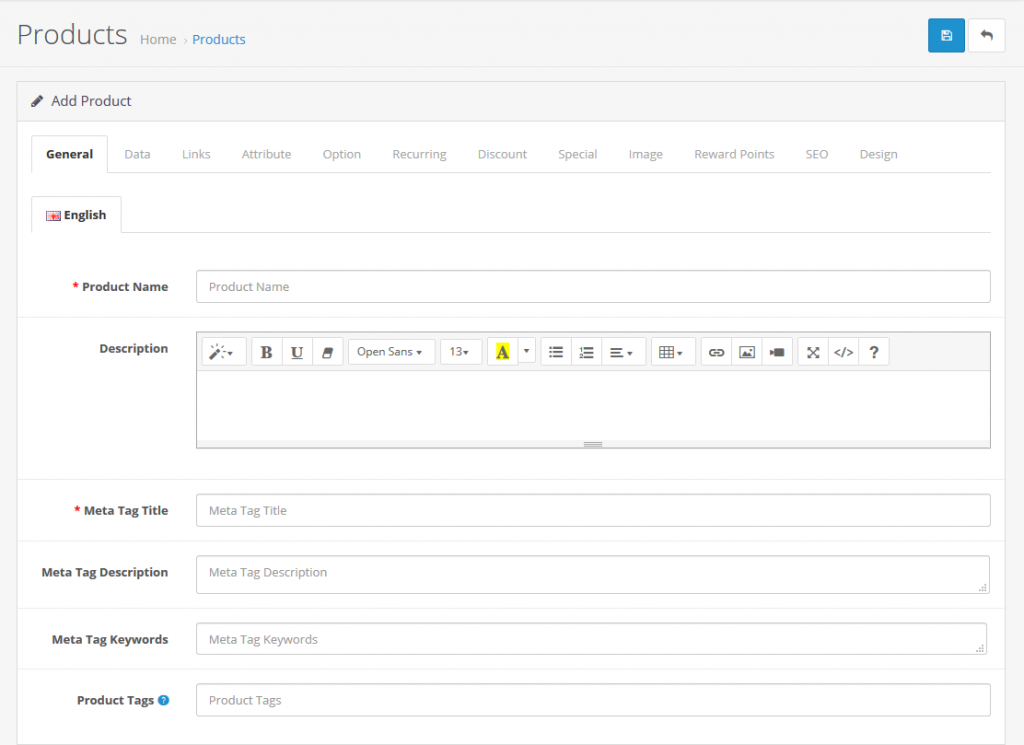Open the Open Sans font family dropdown
The image size is (1024, 745).
click(391, 351)
